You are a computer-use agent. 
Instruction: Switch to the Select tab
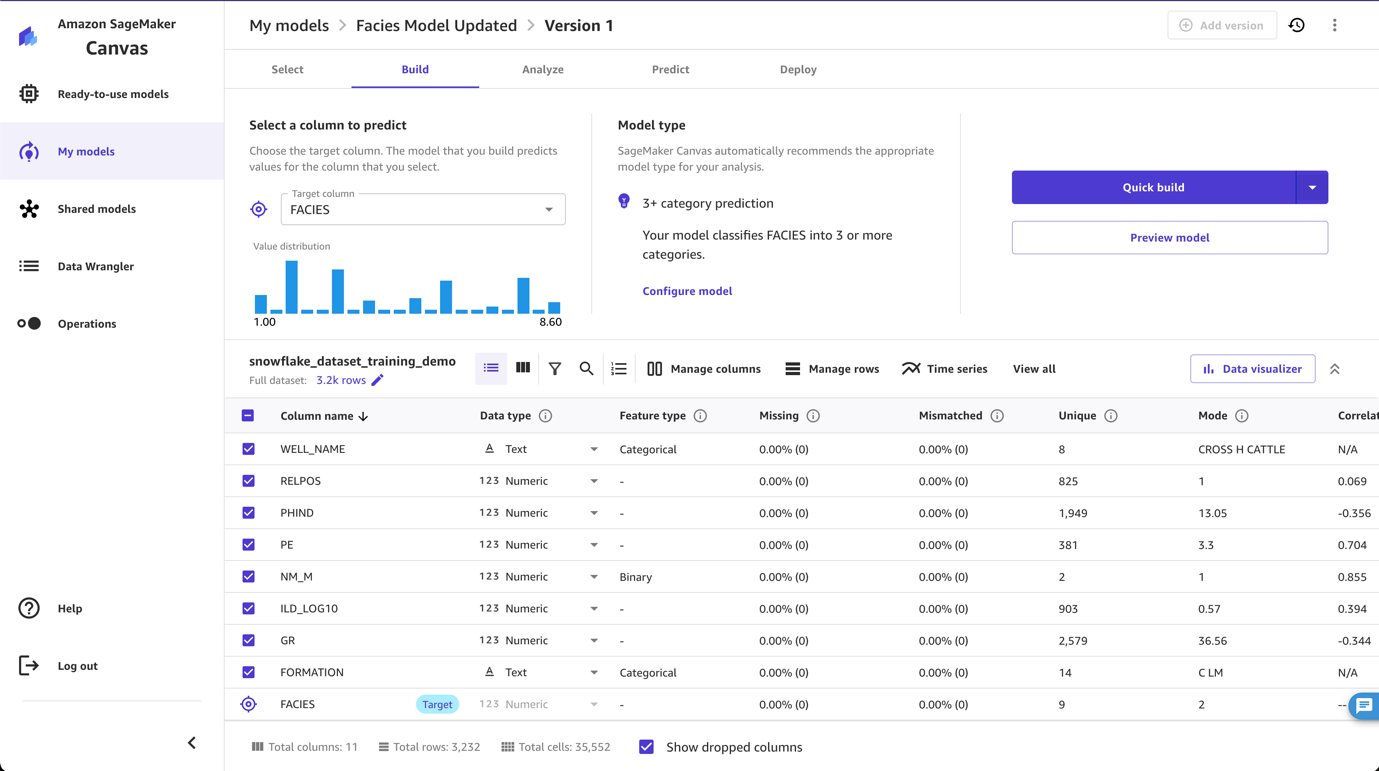(287, 69)
